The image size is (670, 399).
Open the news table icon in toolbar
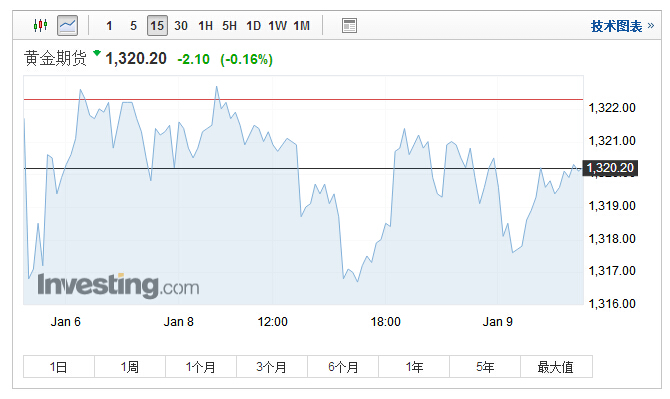[x=349, y=26]
